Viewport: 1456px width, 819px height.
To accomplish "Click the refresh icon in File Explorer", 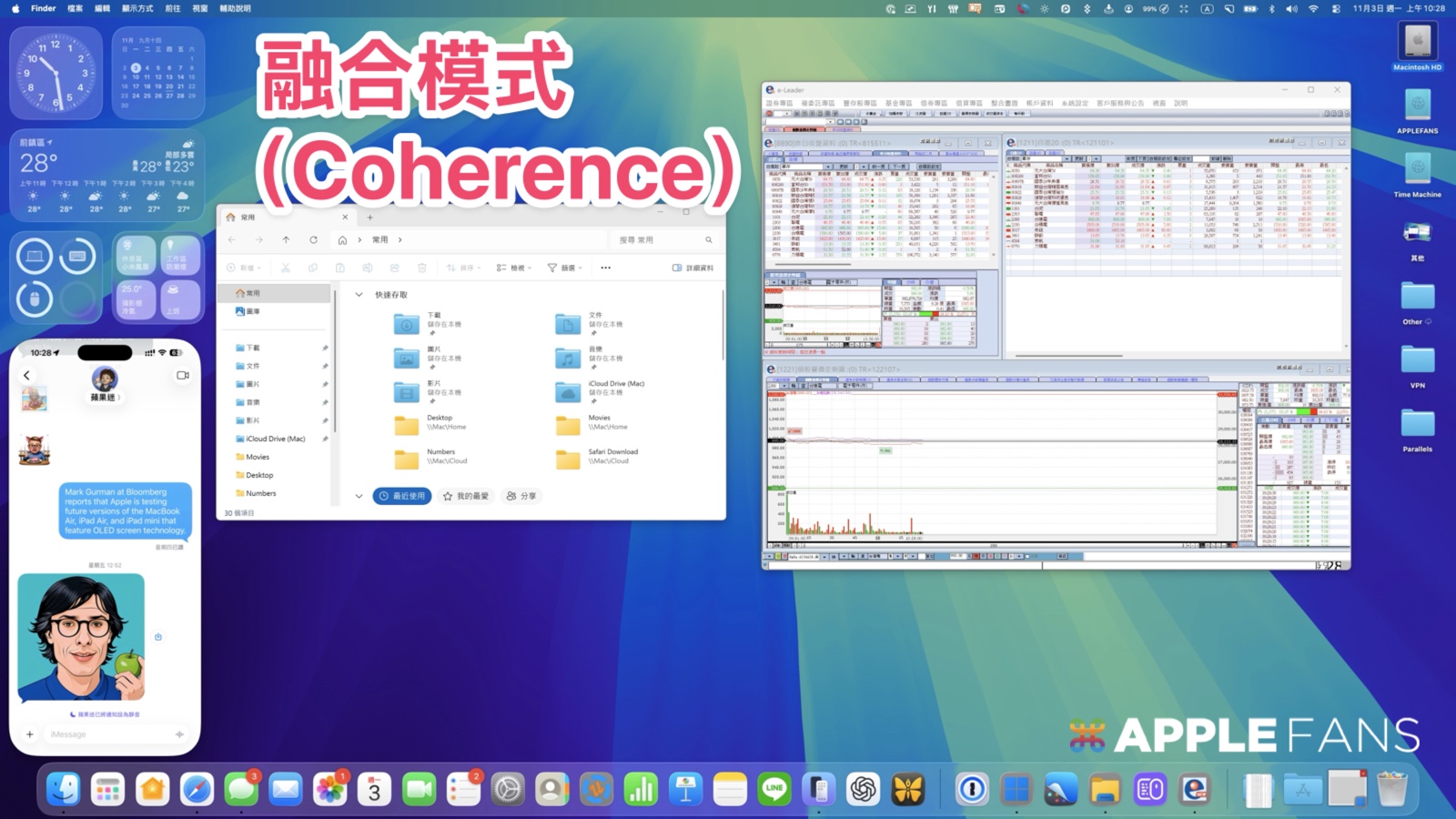I will coord(313,240).
